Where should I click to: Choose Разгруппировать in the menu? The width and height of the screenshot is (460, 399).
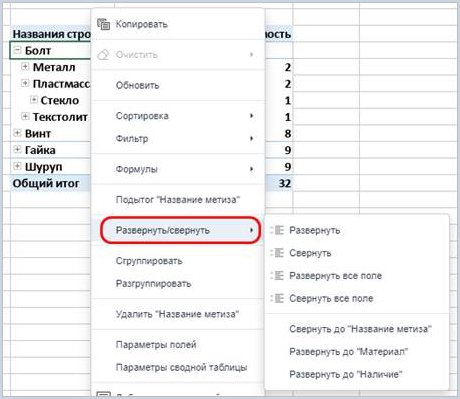[178, 283]
